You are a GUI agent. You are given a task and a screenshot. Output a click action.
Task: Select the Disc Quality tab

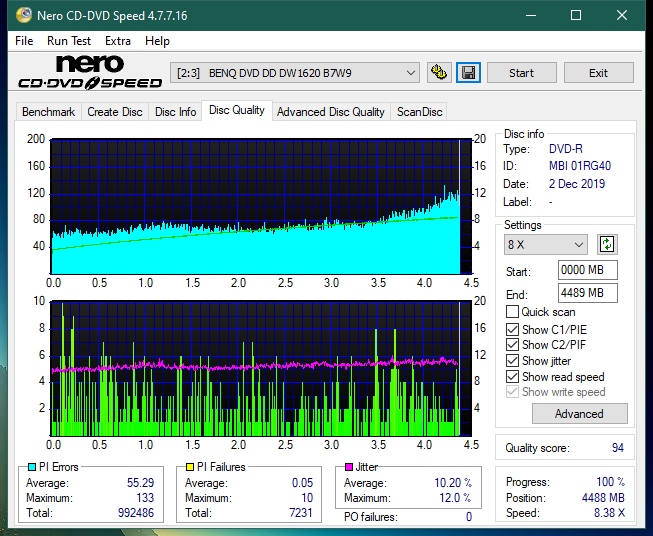(x=237, y=110)
